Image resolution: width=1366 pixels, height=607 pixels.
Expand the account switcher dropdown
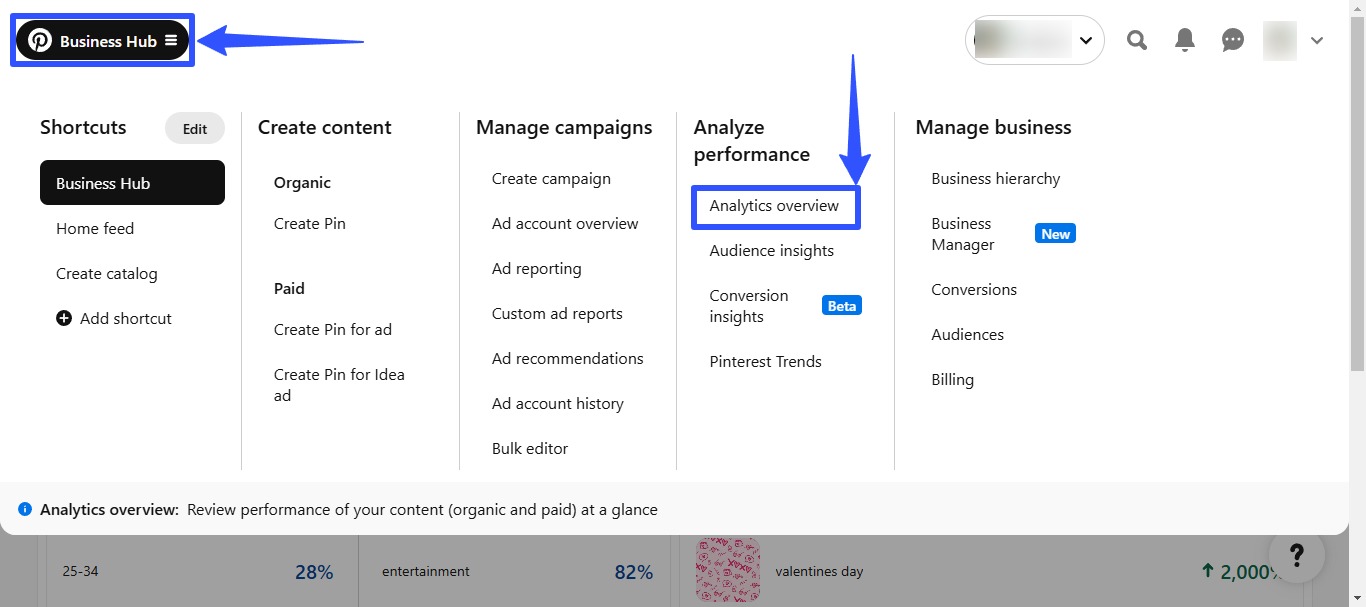tap(1086, 41)
